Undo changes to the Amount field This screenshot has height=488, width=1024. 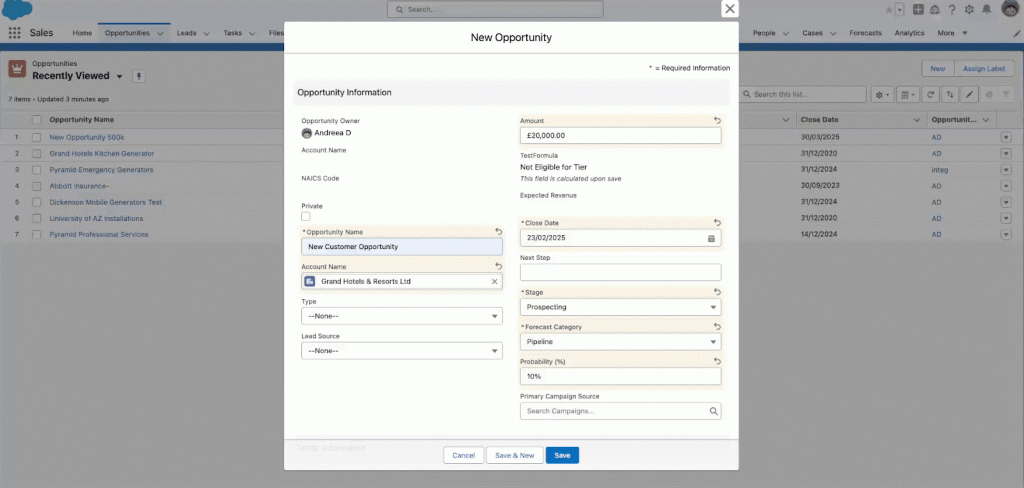[x=717, y=121]
